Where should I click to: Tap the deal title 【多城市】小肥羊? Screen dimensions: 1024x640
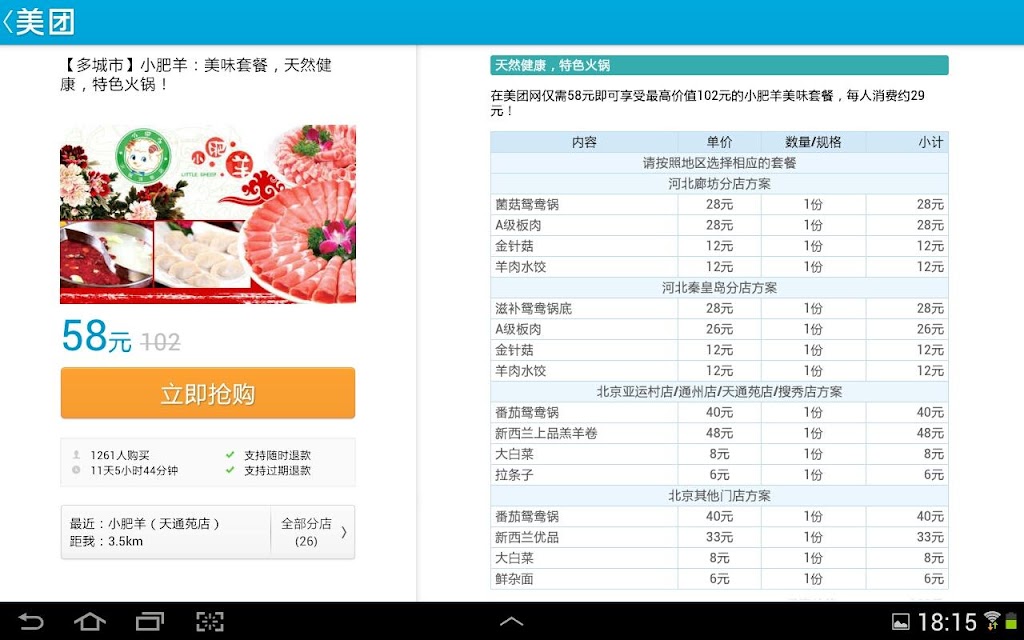pyautogui.click(x=196, y=74)
